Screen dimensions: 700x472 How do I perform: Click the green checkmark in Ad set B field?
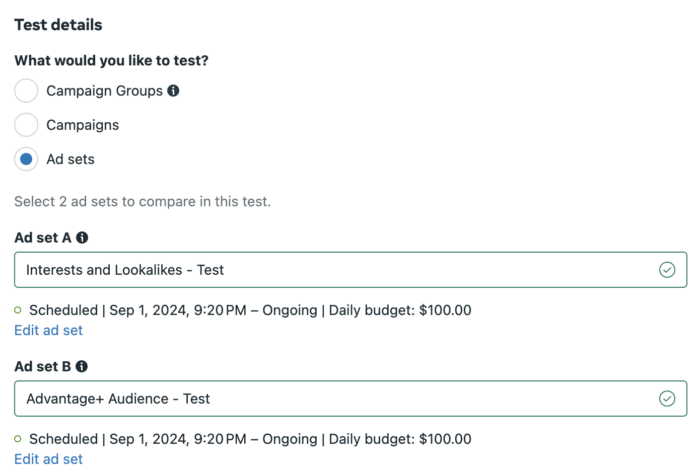click(667, 399)
